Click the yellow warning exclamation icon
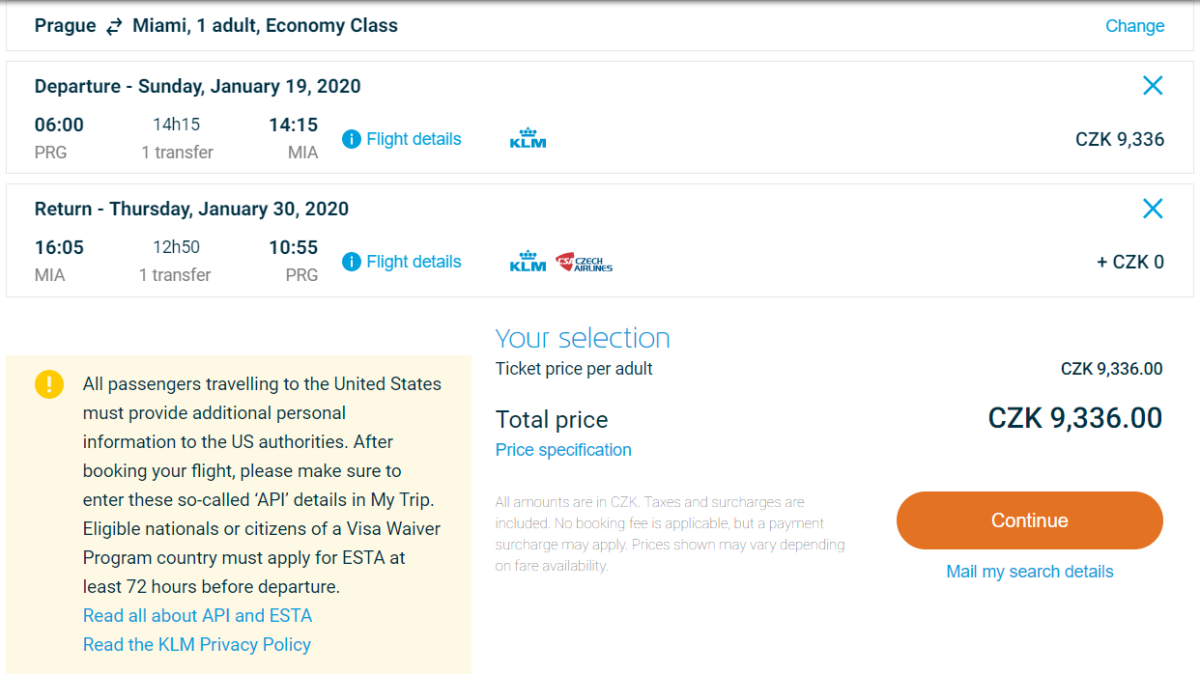 pos(49,384)
